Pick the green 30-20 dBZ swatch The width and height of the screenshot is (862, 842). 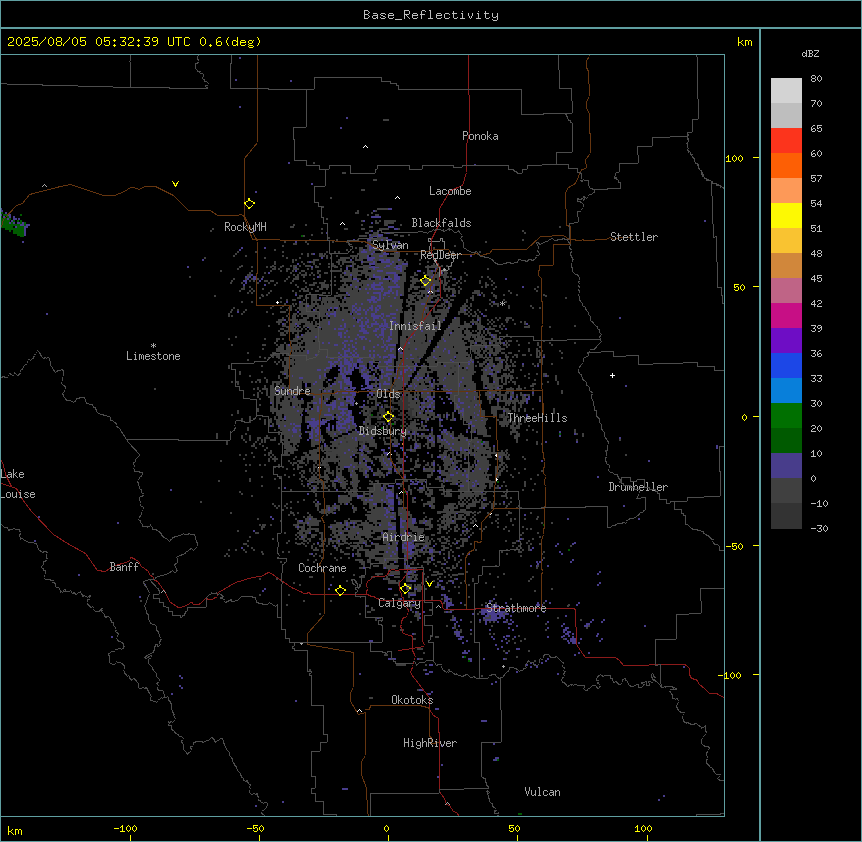click(x=786, y=416)
